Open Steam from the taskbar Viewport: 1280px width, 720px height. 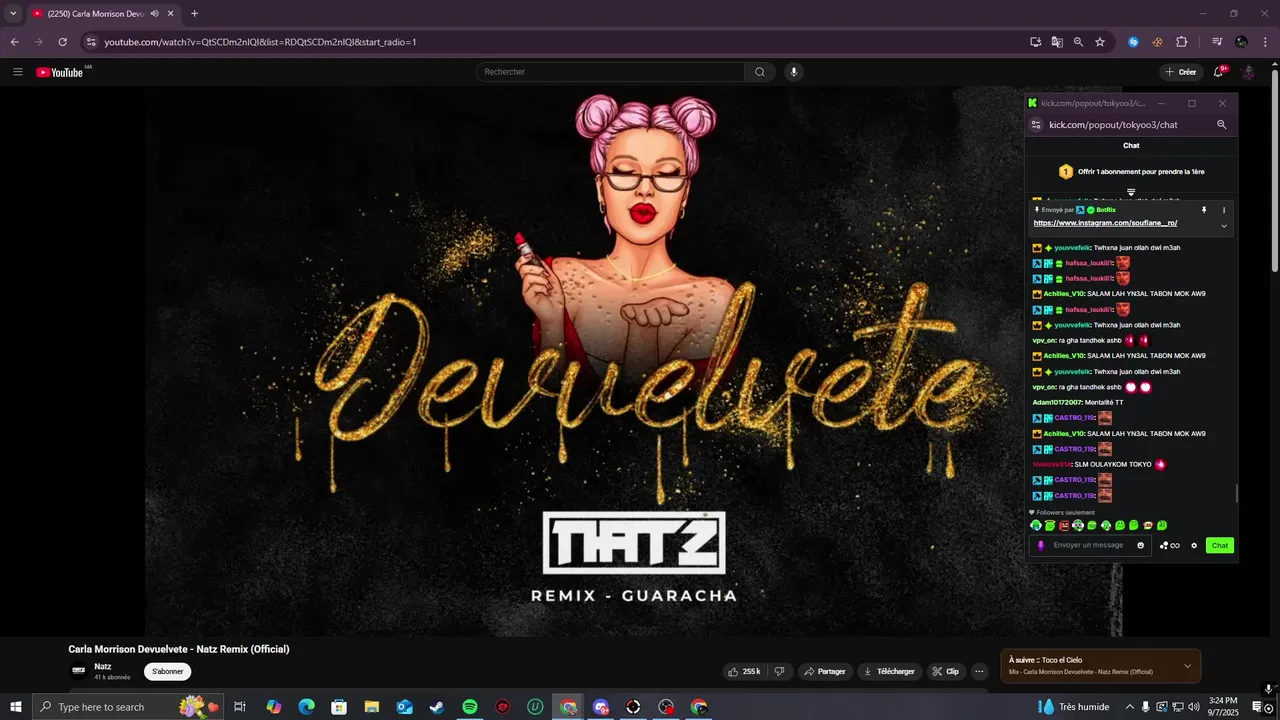pyautogui.click(x=437, y=707)
